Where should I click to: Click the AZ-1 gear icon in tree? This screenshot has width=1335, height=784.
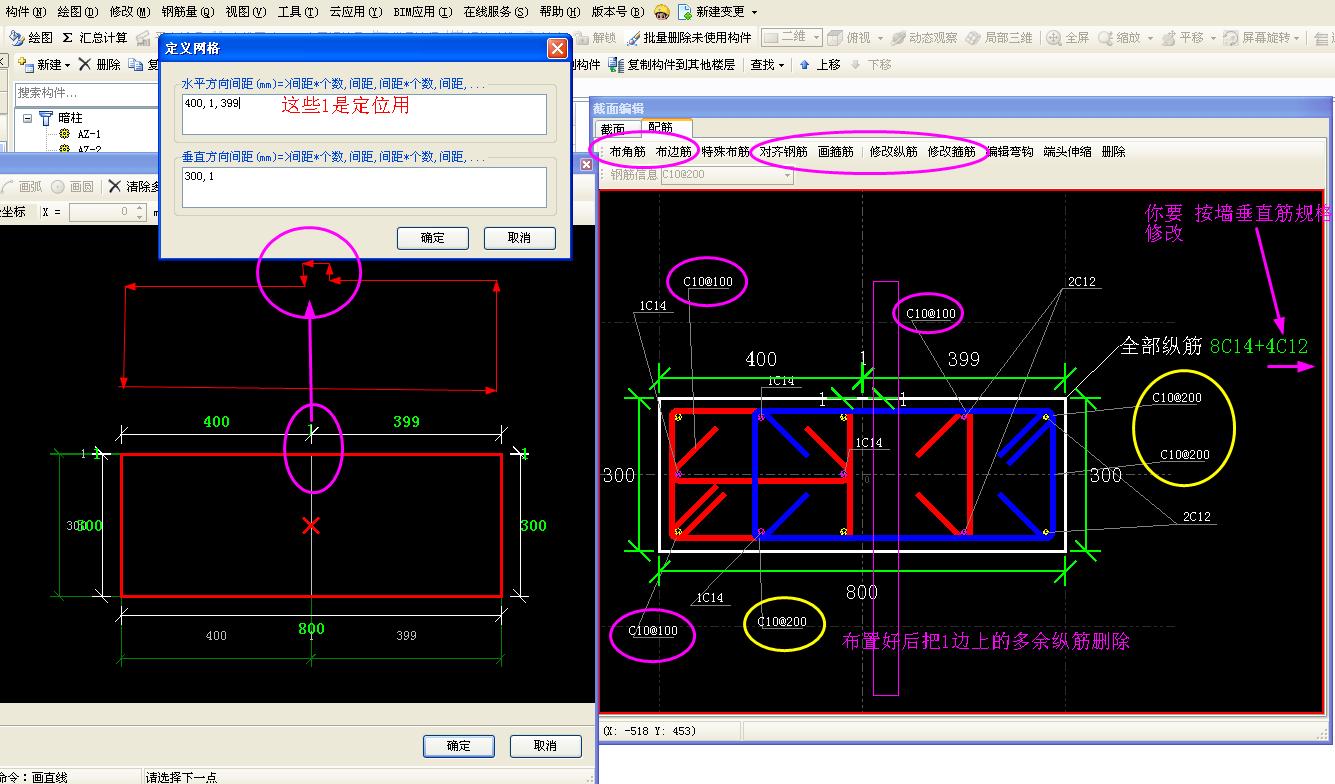(65, 134)
